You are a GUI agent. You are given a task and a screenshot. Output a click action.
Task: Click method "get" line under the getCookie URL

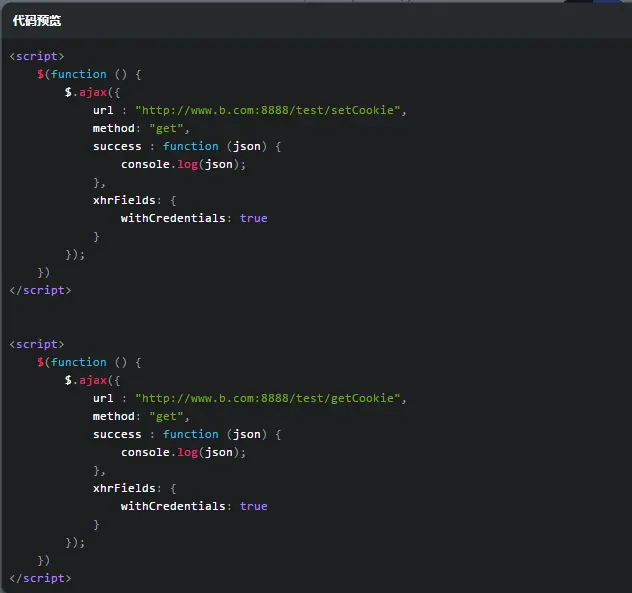pos(141,416)
